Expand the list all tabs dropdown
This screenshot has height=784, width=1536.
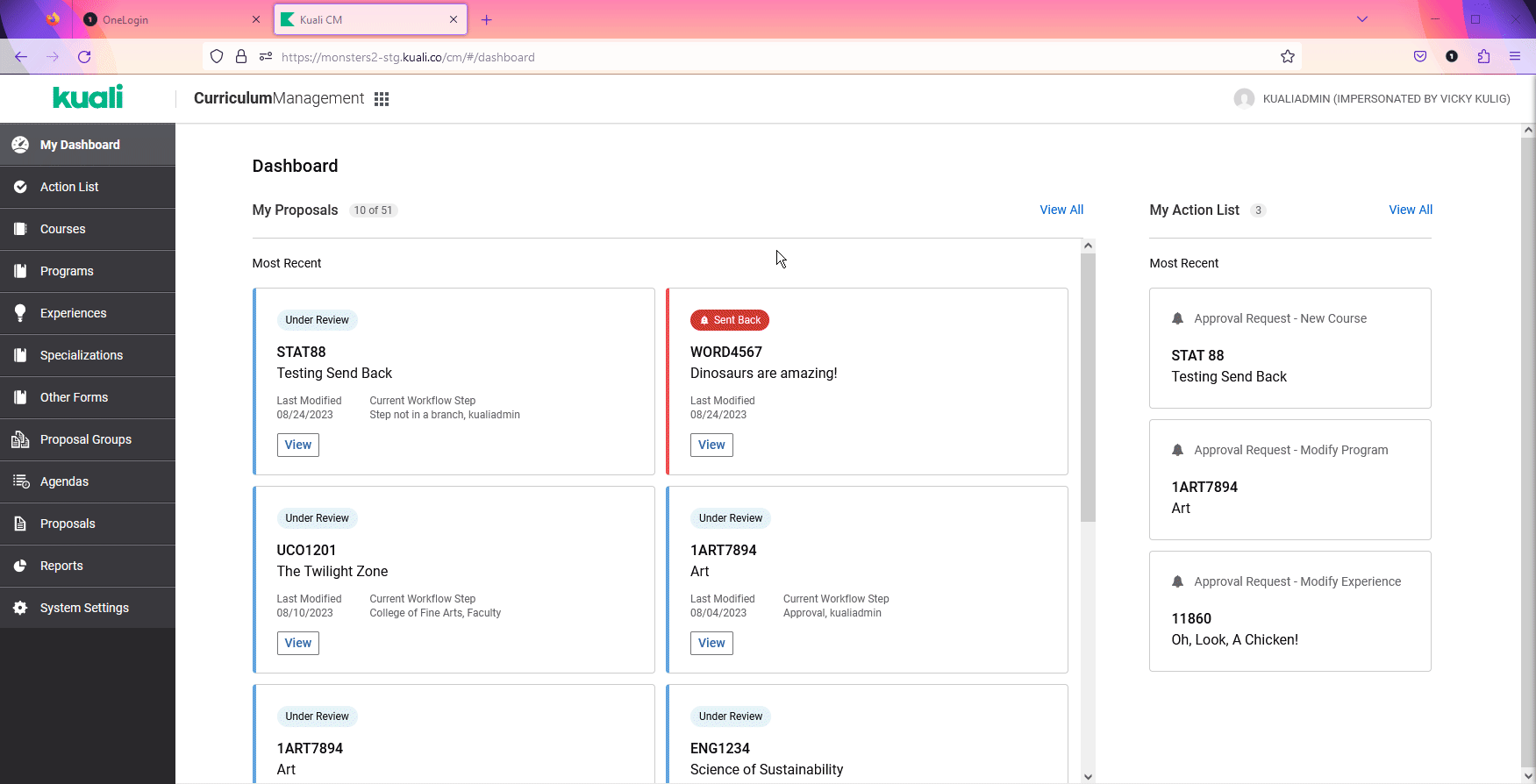click(1361, 19)
